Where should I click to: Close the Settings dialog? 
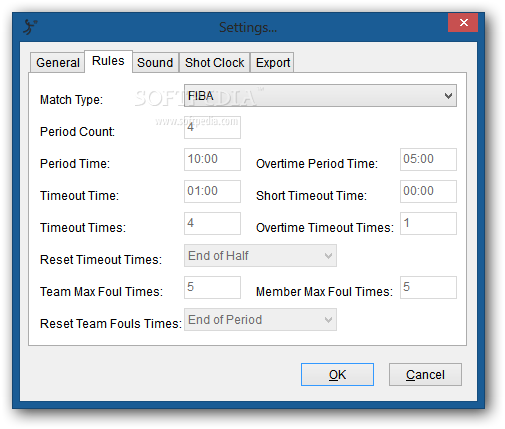tap(463, 23)
